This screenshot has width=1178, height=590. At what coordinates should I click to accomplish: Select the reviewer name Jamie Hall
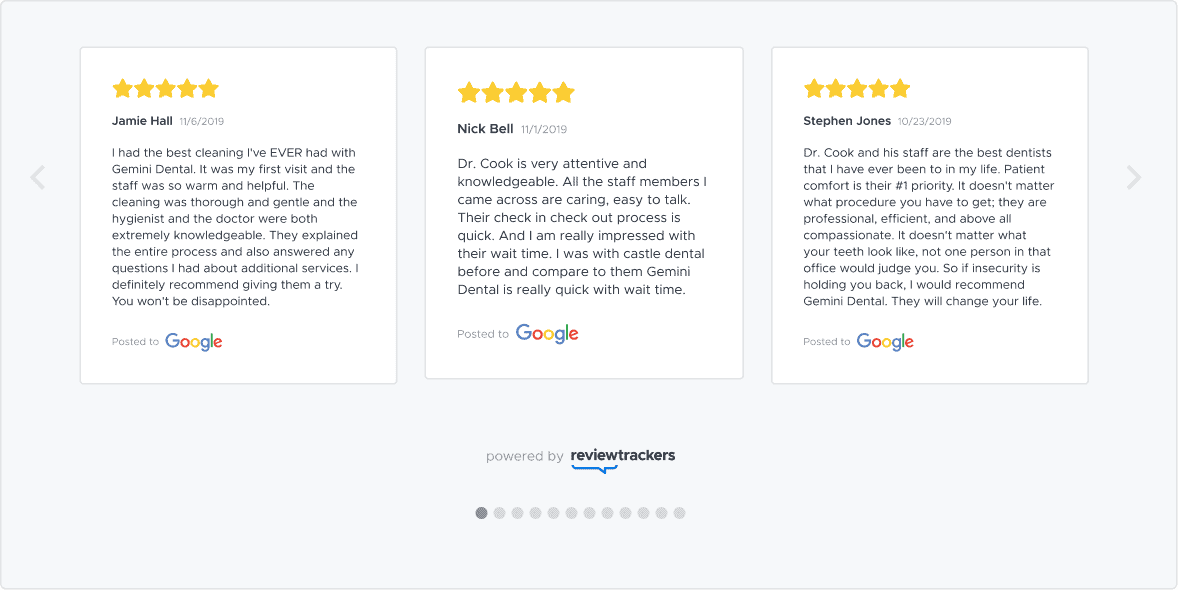142,121
